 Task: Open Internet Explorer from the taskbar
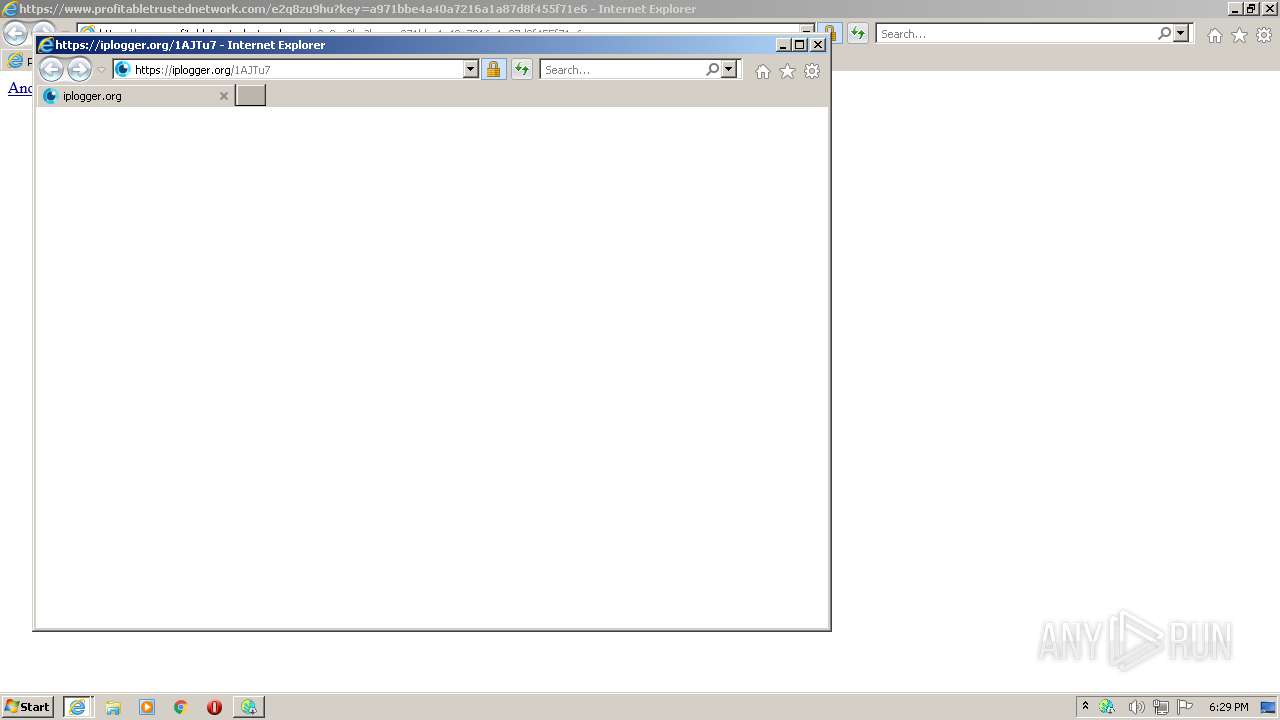point(78,707)
